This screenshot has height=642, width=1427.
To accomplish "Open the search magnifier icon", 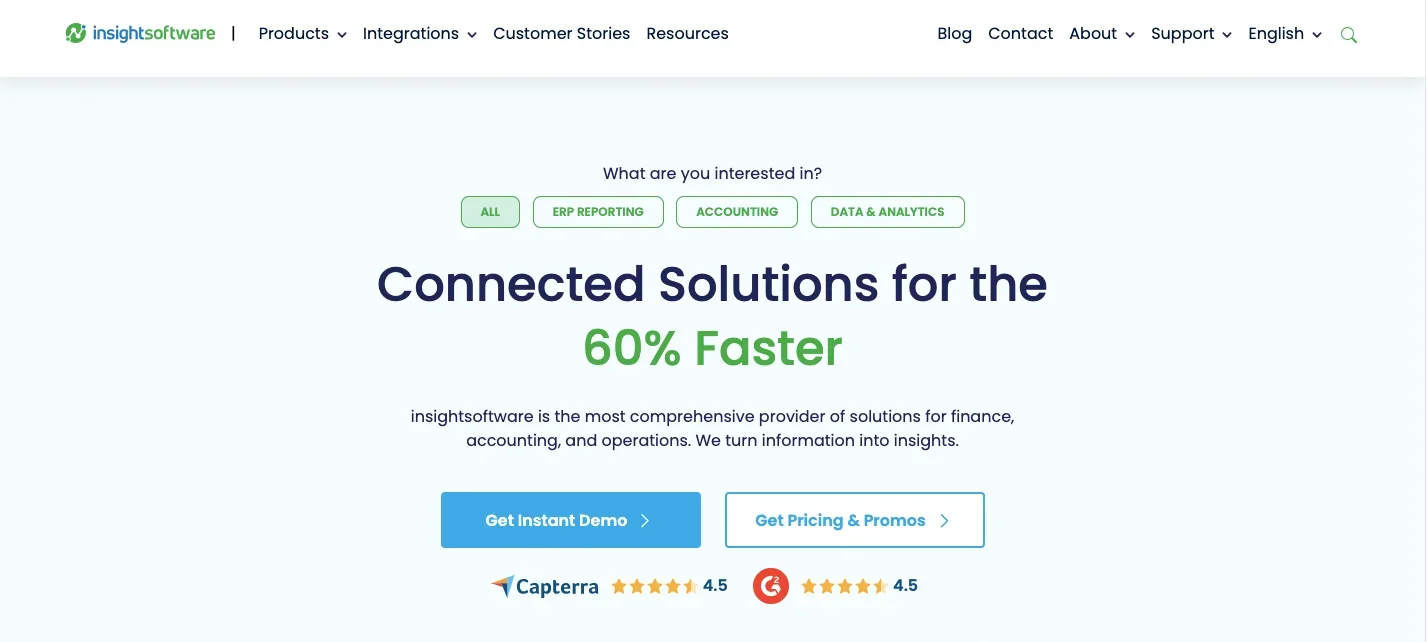I will click(x=1349, y=35).
